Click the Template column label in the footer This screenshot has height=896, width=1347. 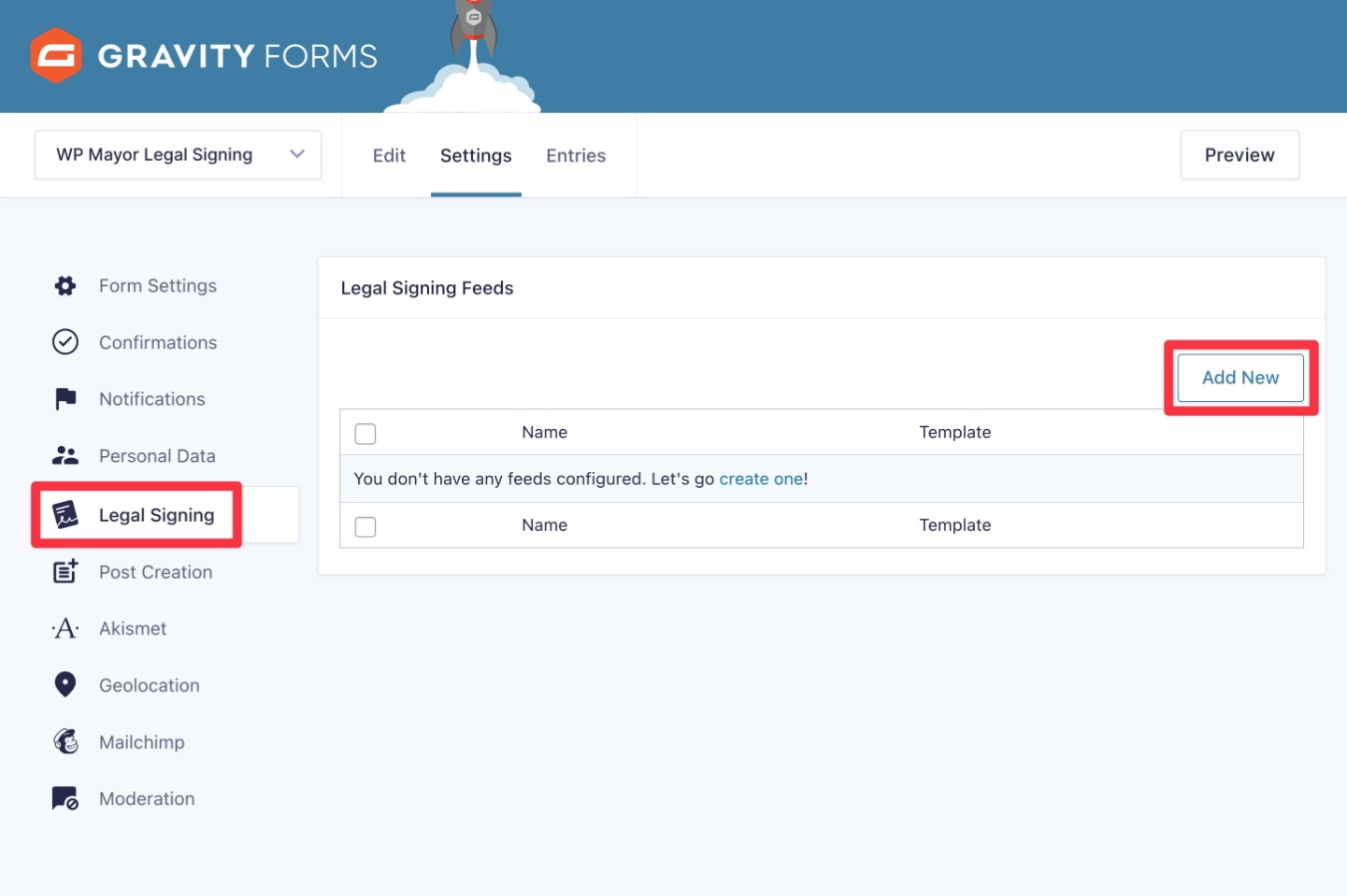[x=955, y=525]
